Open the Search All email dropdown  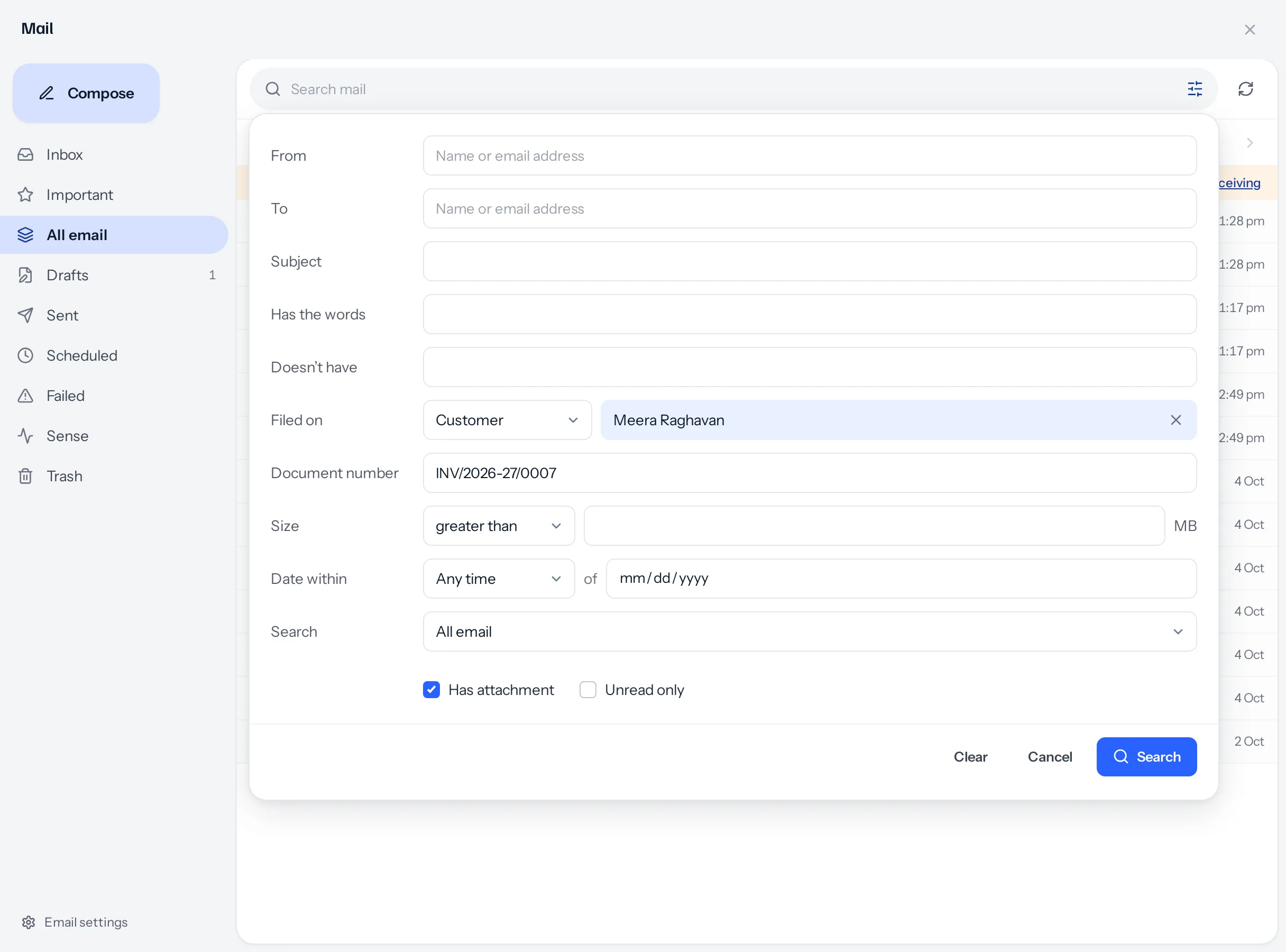click(810, 631)
